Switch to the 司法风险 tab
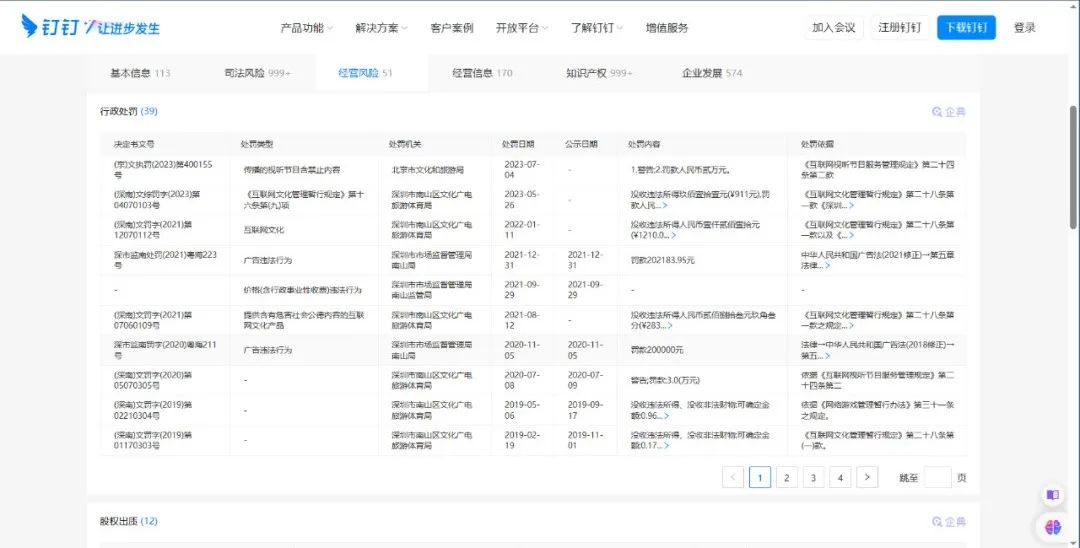 (x=258, y=73)
